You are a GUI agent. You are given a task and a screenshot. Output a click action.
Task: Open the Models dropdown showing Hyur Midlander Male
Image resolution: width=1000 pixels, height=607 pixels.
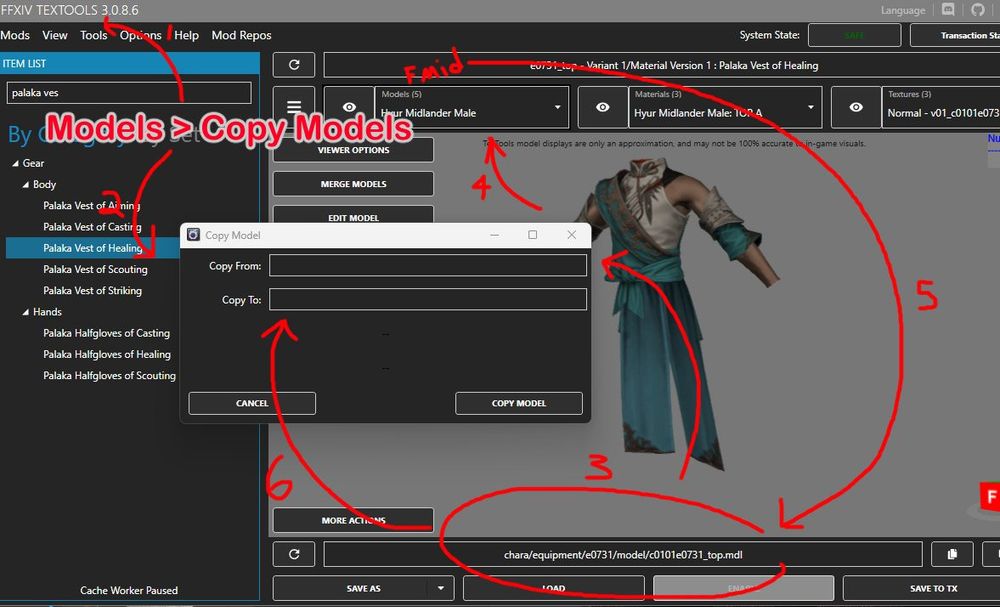pos(471,107)
